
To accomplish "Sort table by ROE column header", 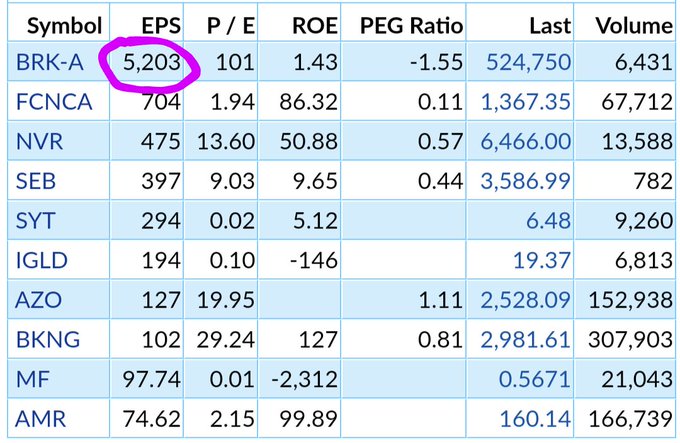I will tap(315, 26).
